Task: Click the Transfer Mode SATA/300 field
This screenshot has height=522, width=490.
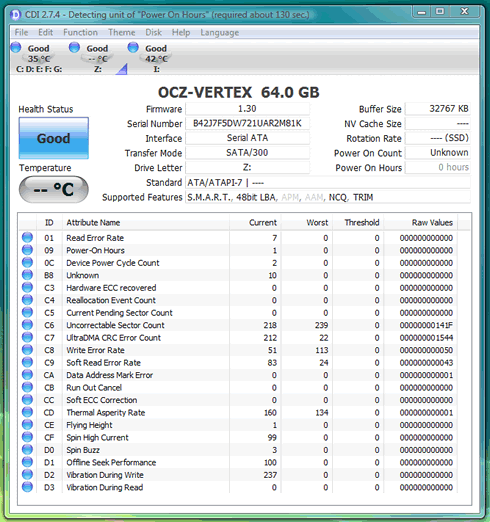Action: [247, 153]
